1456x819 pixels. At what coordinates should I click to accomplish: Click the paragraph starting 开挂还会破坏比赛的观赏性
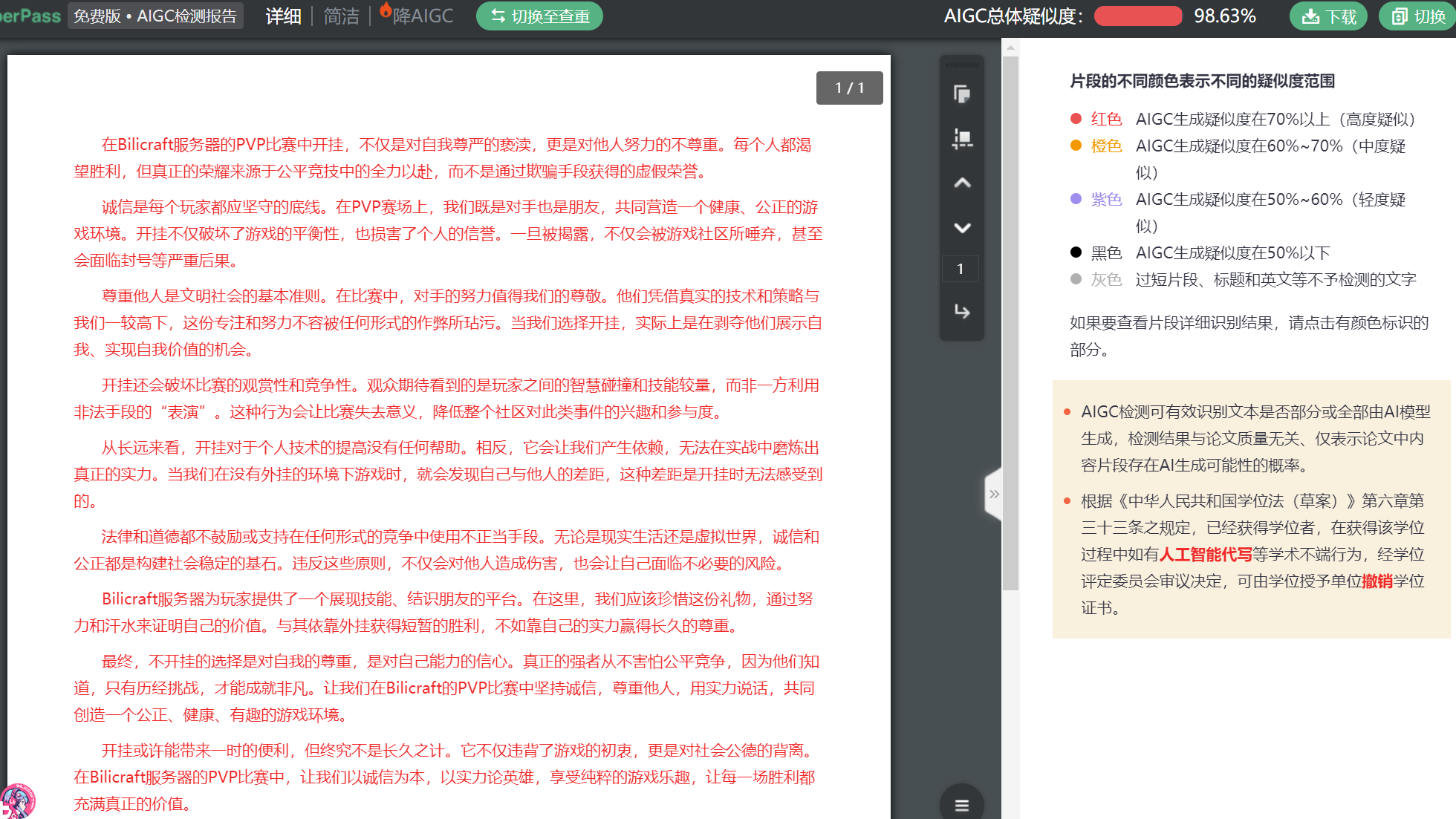tap(446, 399)
